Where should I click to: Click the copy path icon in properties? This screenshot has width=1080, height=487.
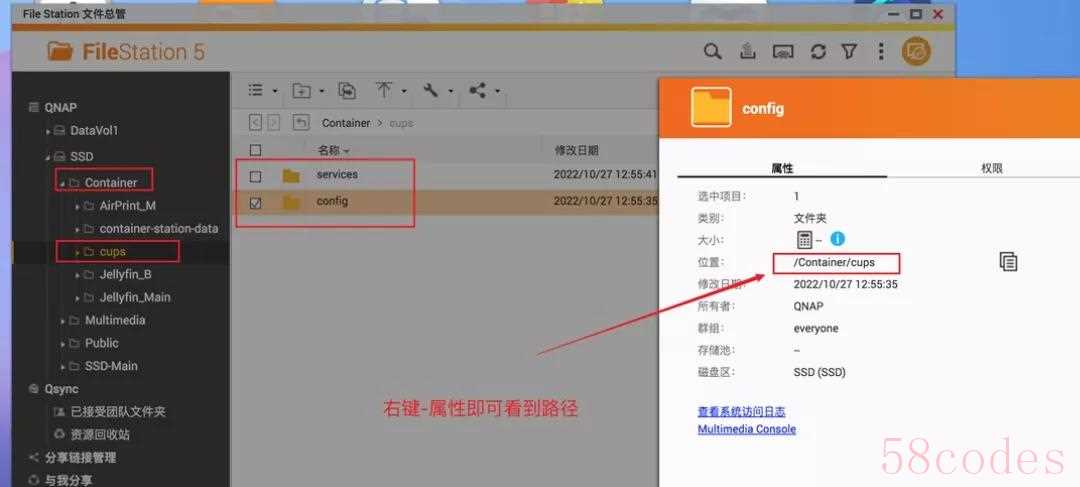(x=1008, y=262)
